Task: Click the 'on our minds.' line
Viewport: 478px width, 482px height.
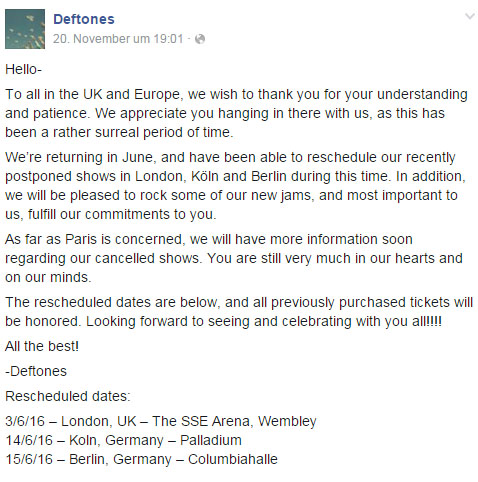Action: coord(48,277)
